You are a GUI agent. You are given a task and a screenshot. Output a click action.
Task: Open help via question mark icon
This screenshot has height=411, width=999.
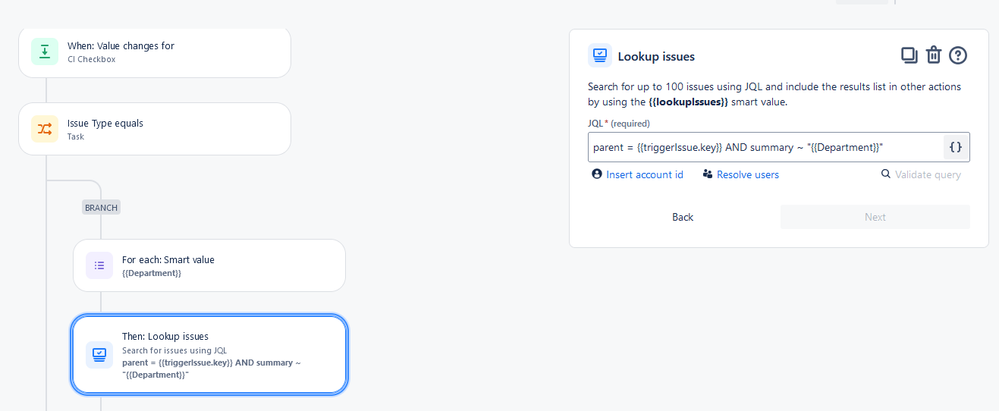(958, 55)
